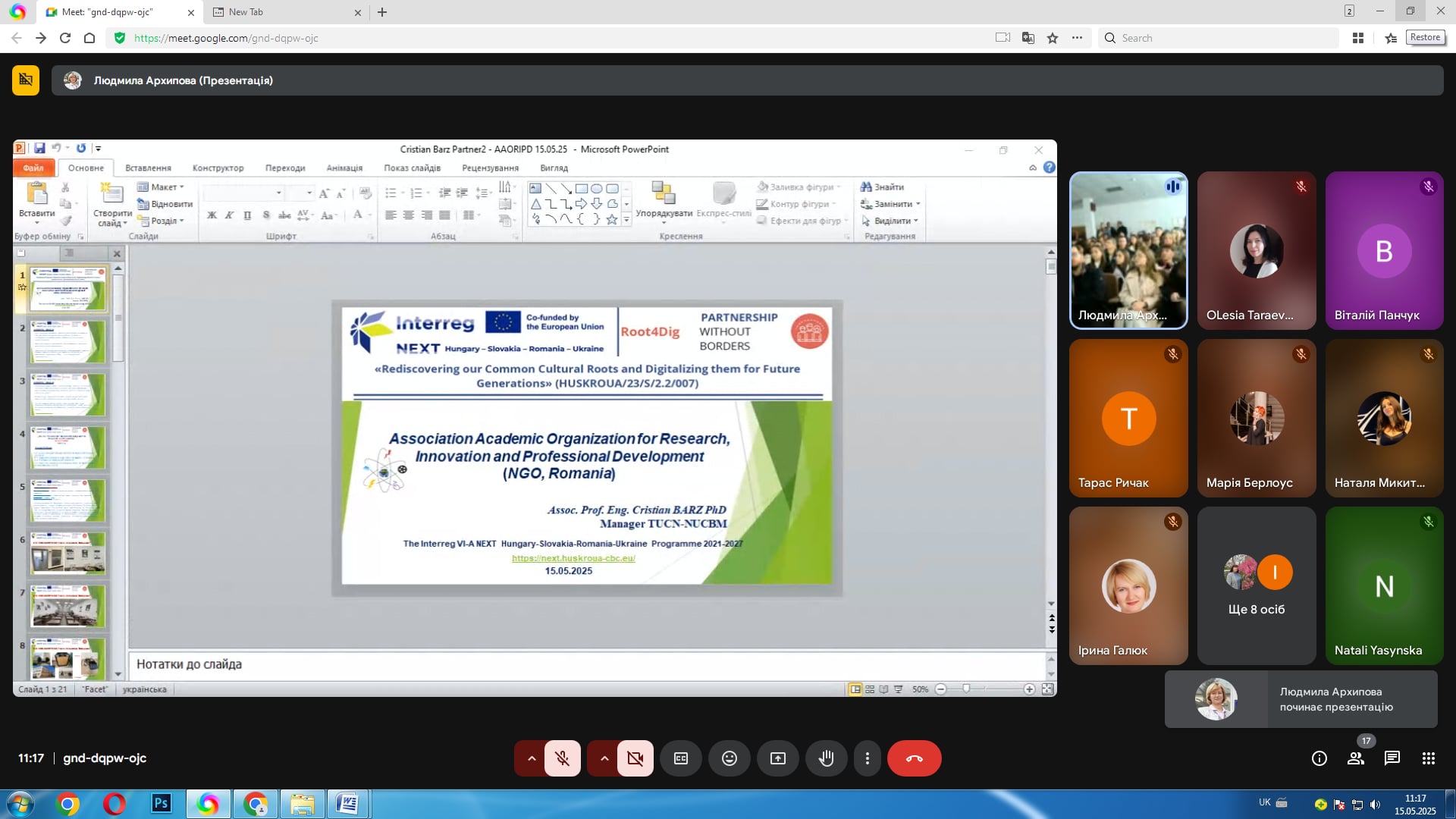The width and height of the screenshot is (1456, 819).
Task: Open more options three-dot menu in Meet
Action: pos(868,758)
